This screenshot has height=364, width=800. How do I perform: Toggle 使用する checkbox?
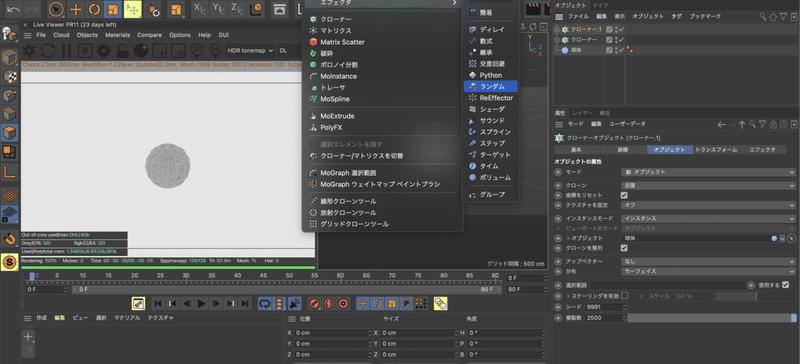point(786,285)
